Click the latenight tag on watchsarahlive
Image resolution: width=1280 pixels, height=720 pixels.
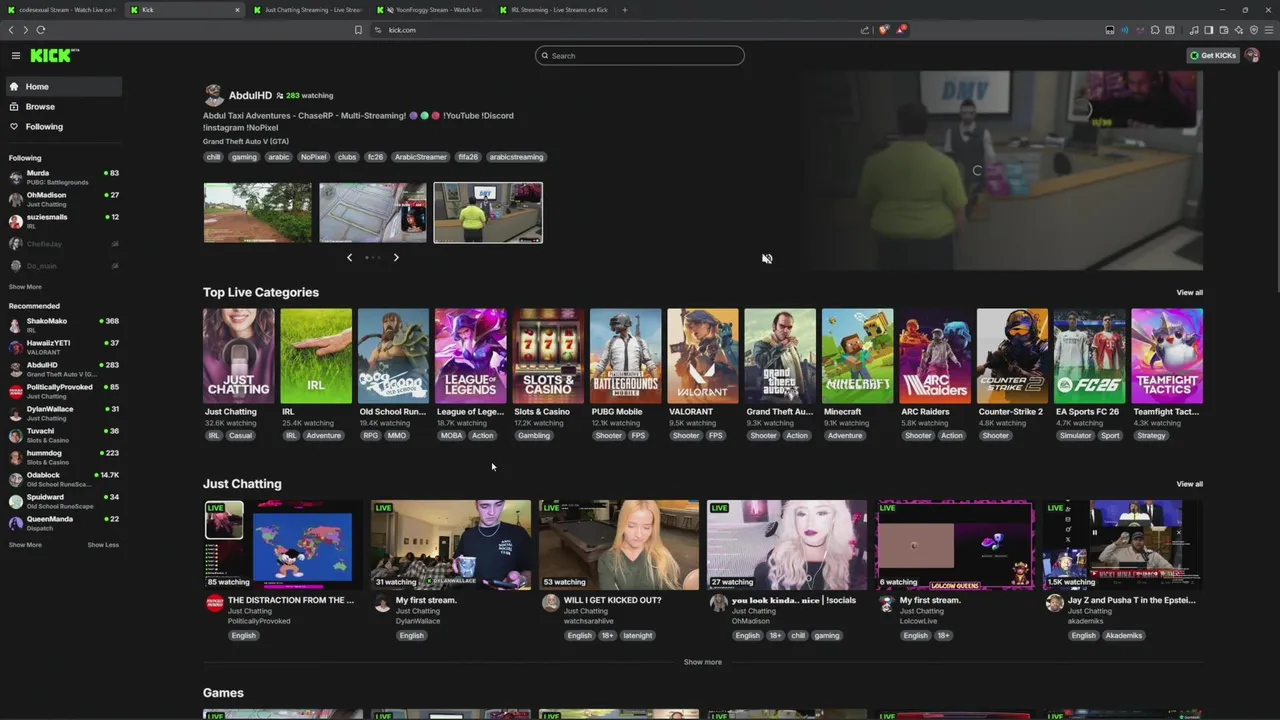(x=637, y=636)
